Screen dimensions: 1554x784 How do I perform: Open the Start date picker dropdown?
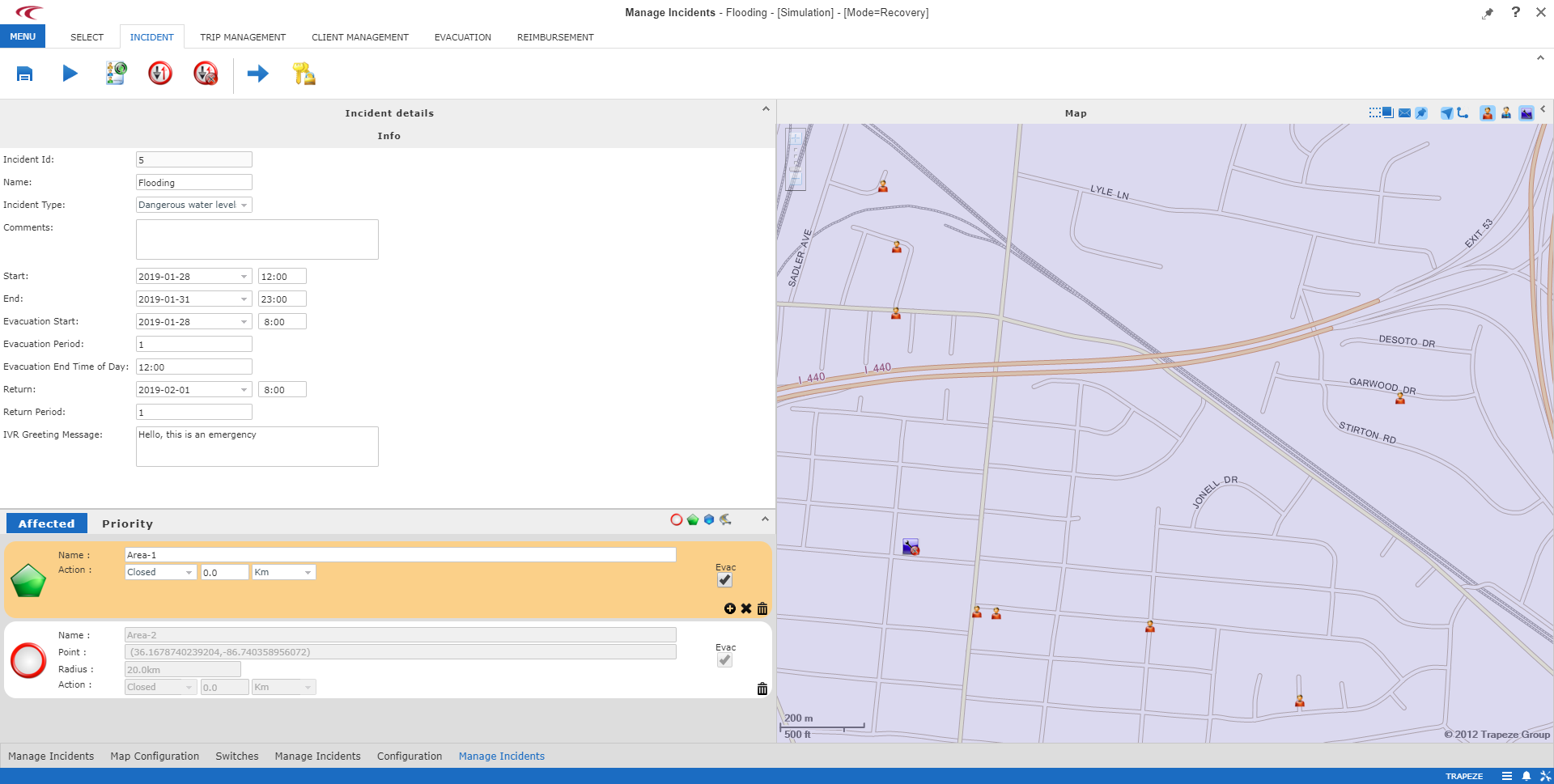click(x=244, y=276)
